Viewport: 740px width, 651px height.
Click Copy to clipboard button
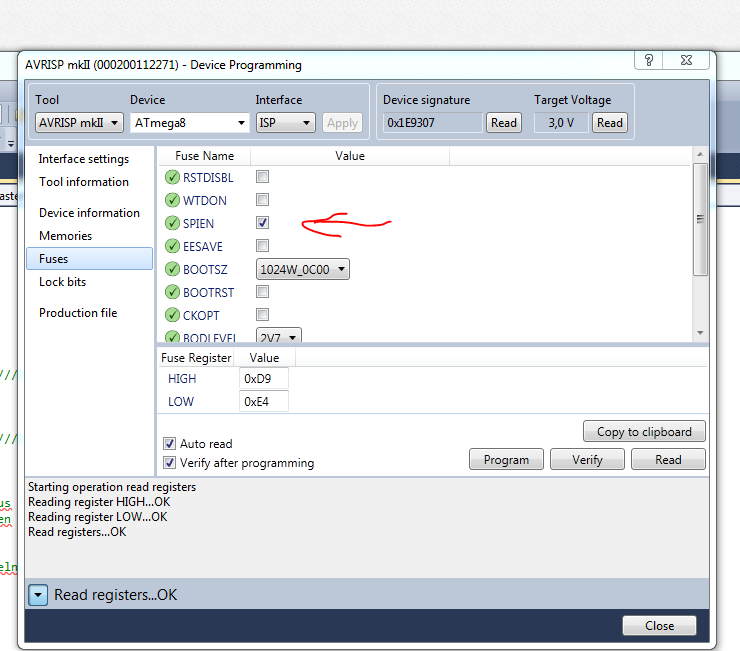tap(644, 431)
